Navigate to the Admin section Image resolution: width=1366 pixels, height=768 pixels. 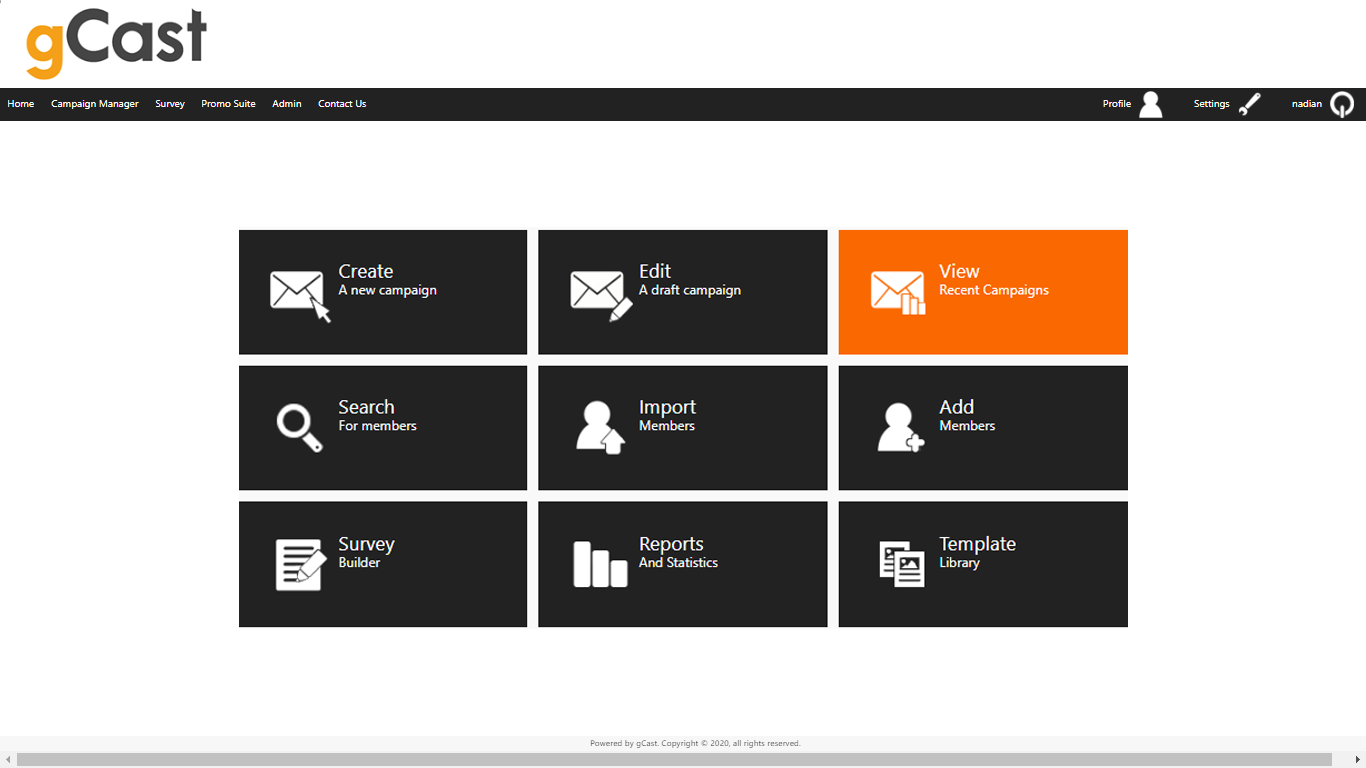(x=286, y=104)
